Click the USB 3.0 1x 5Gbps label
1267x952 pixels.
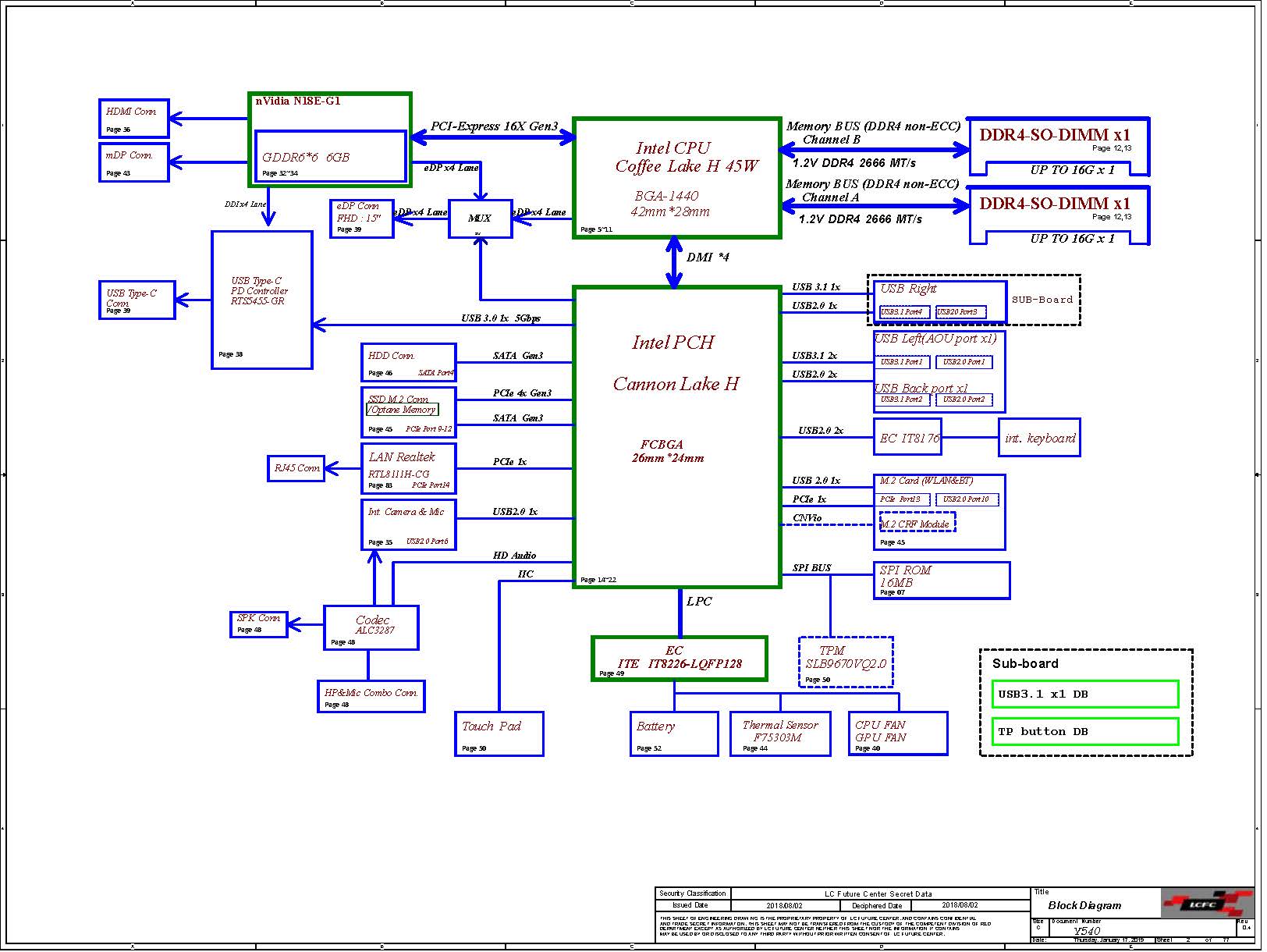pyautogui.click(x=501, y=318)
